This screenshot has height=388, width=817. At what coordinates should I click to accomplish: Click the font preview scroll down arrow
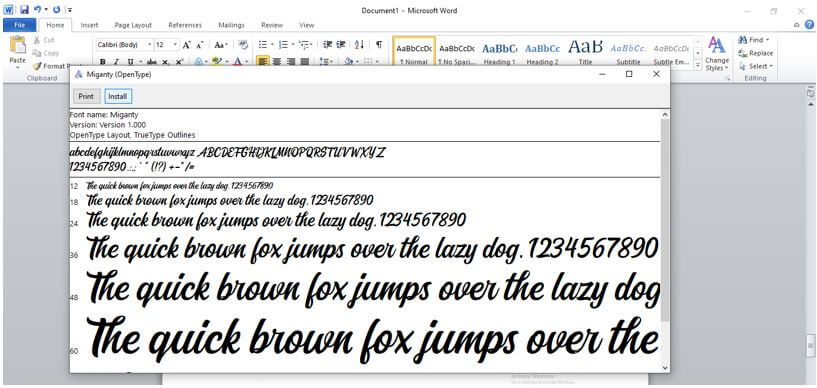665,367
